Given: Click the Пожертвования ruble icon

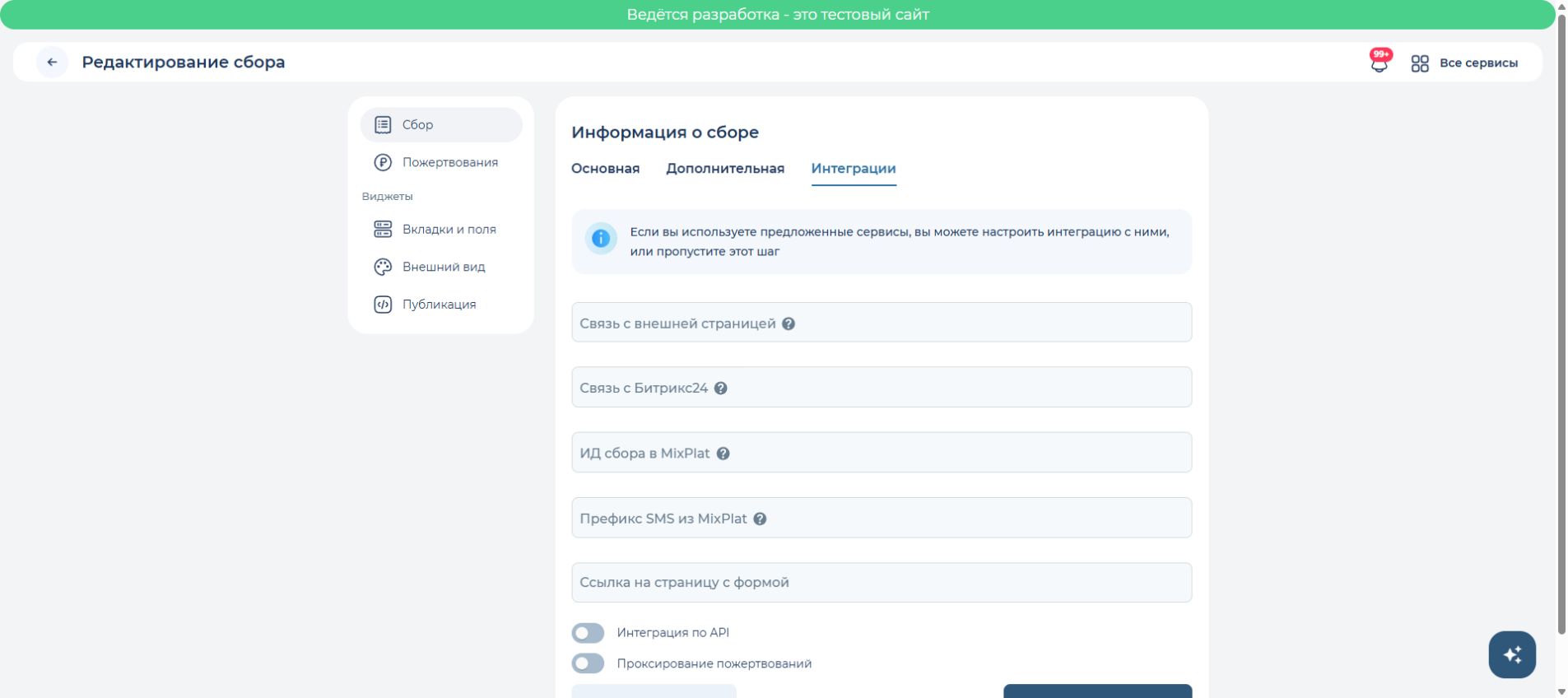Looking at the screenshot, I should click(383, 162).
